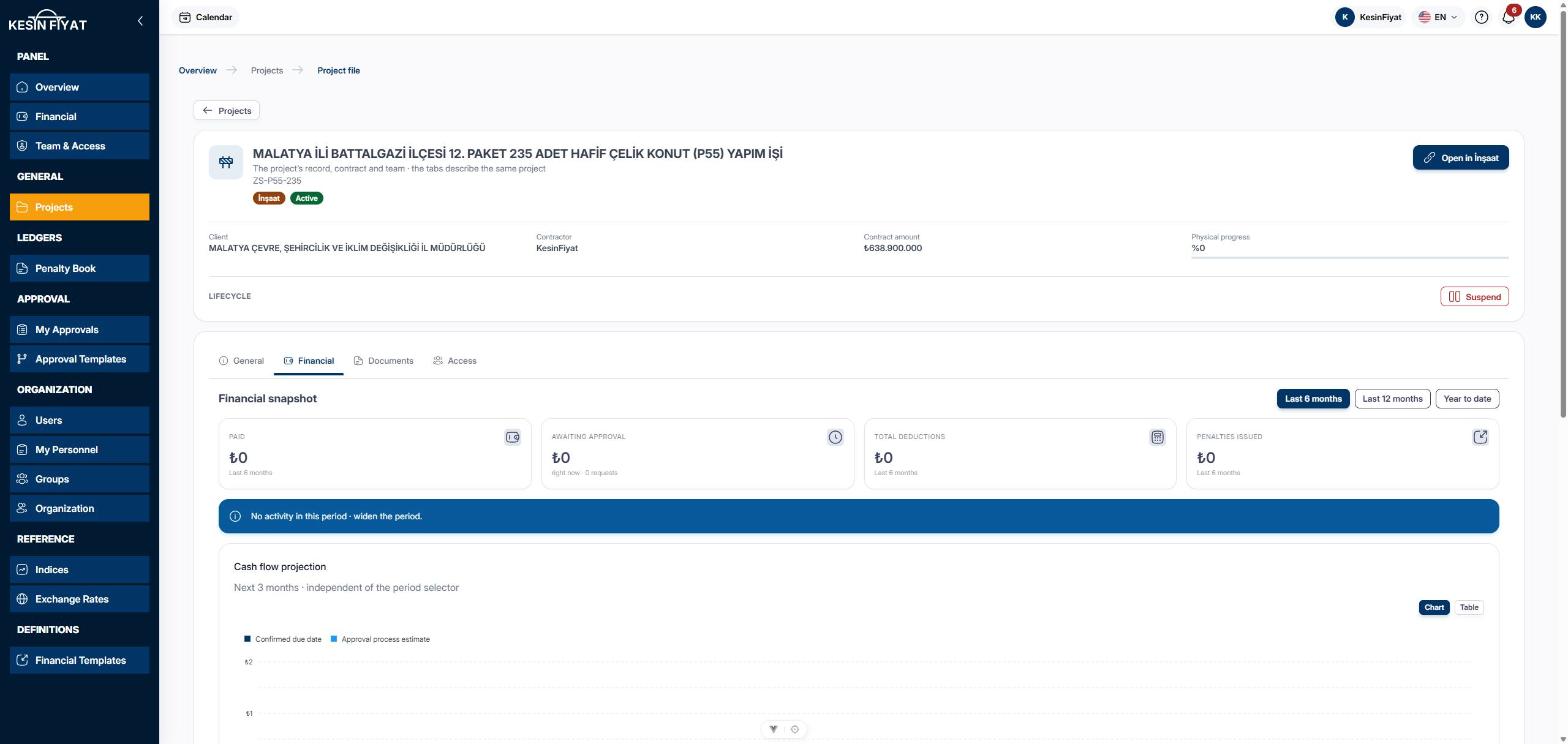This screenshot has width=1568, height=744.
Task: Click the Overview breadcrumb link
Action: pos(198,71)
